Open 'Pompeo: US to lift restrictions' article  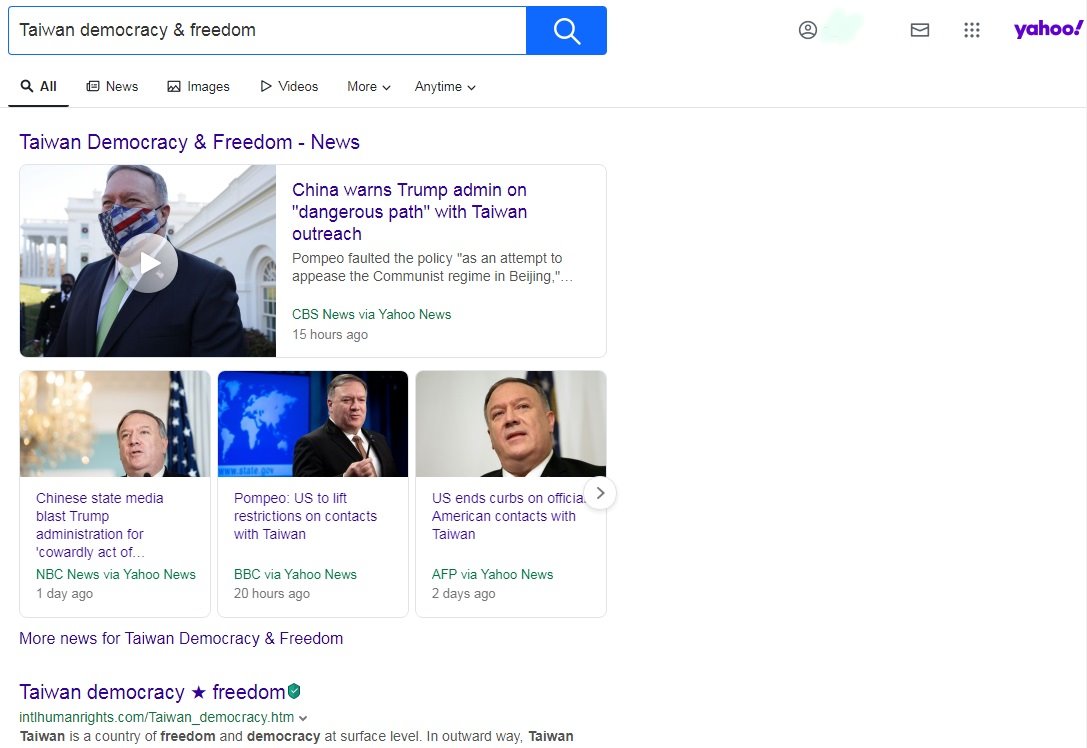click(x=306, y=516)
